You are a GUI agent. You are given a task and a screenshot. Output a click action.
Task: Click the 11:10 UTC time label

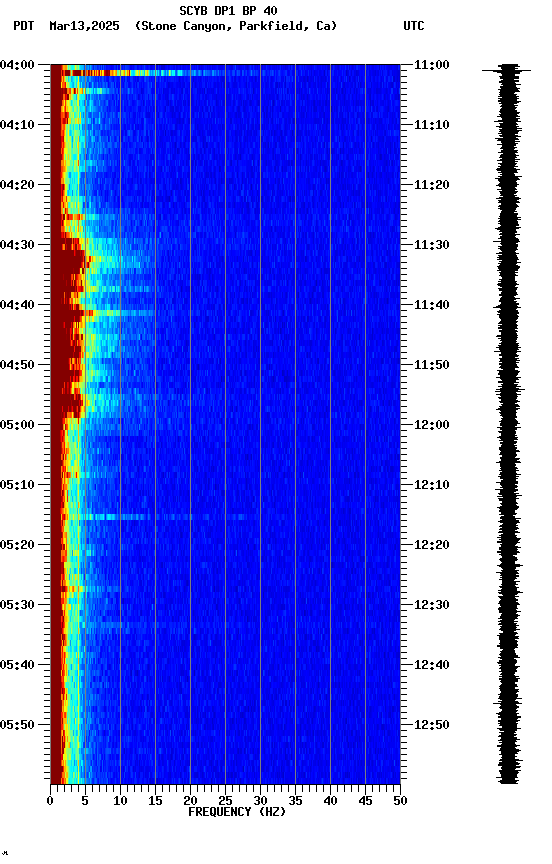pos(431,125)
